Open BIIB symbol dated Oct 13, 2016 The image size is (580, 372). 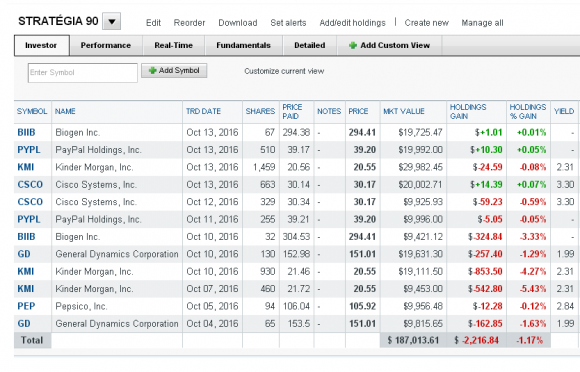[x=26, y=132]
